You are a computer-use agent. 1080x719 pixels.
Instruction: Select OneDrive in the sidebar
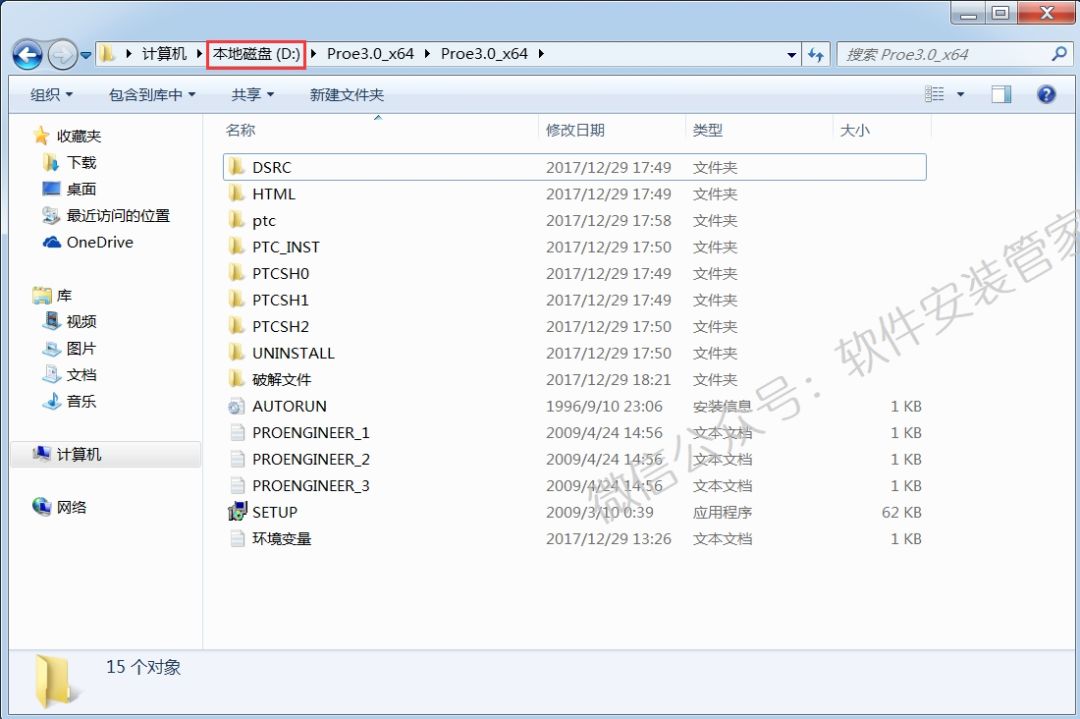96,242
